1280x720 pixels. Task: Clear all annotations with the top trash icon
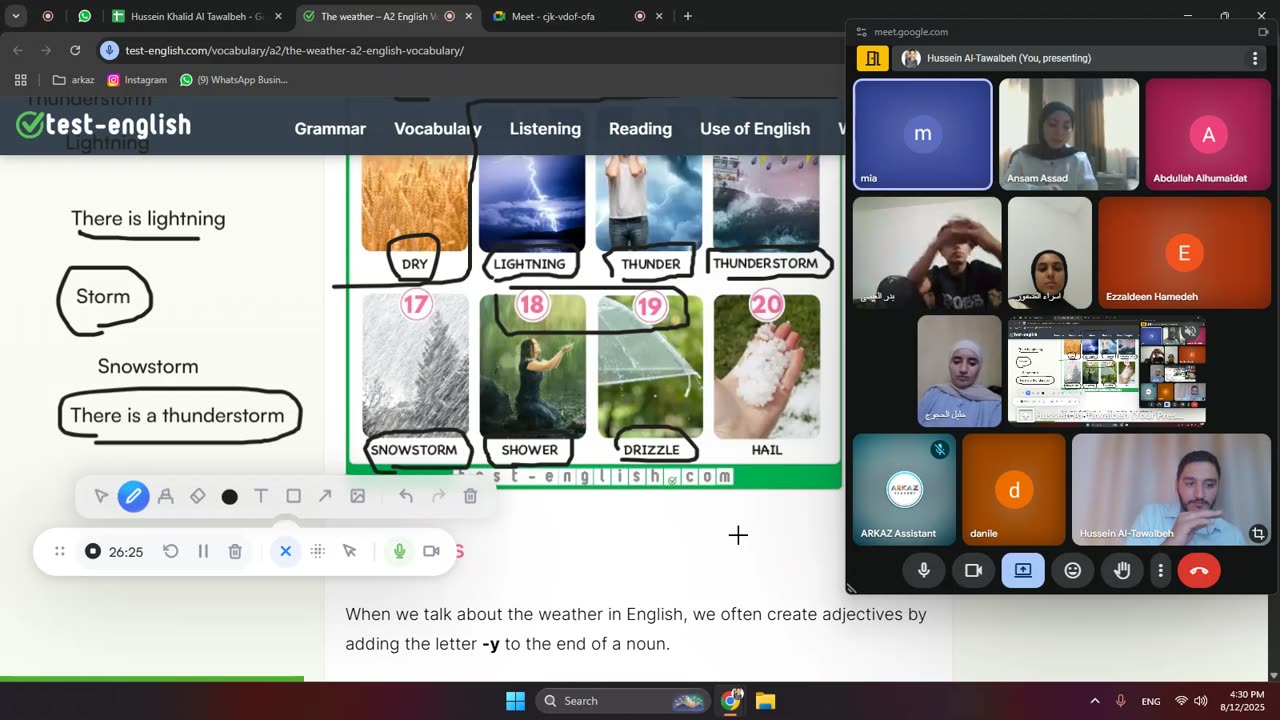point(470,496)
